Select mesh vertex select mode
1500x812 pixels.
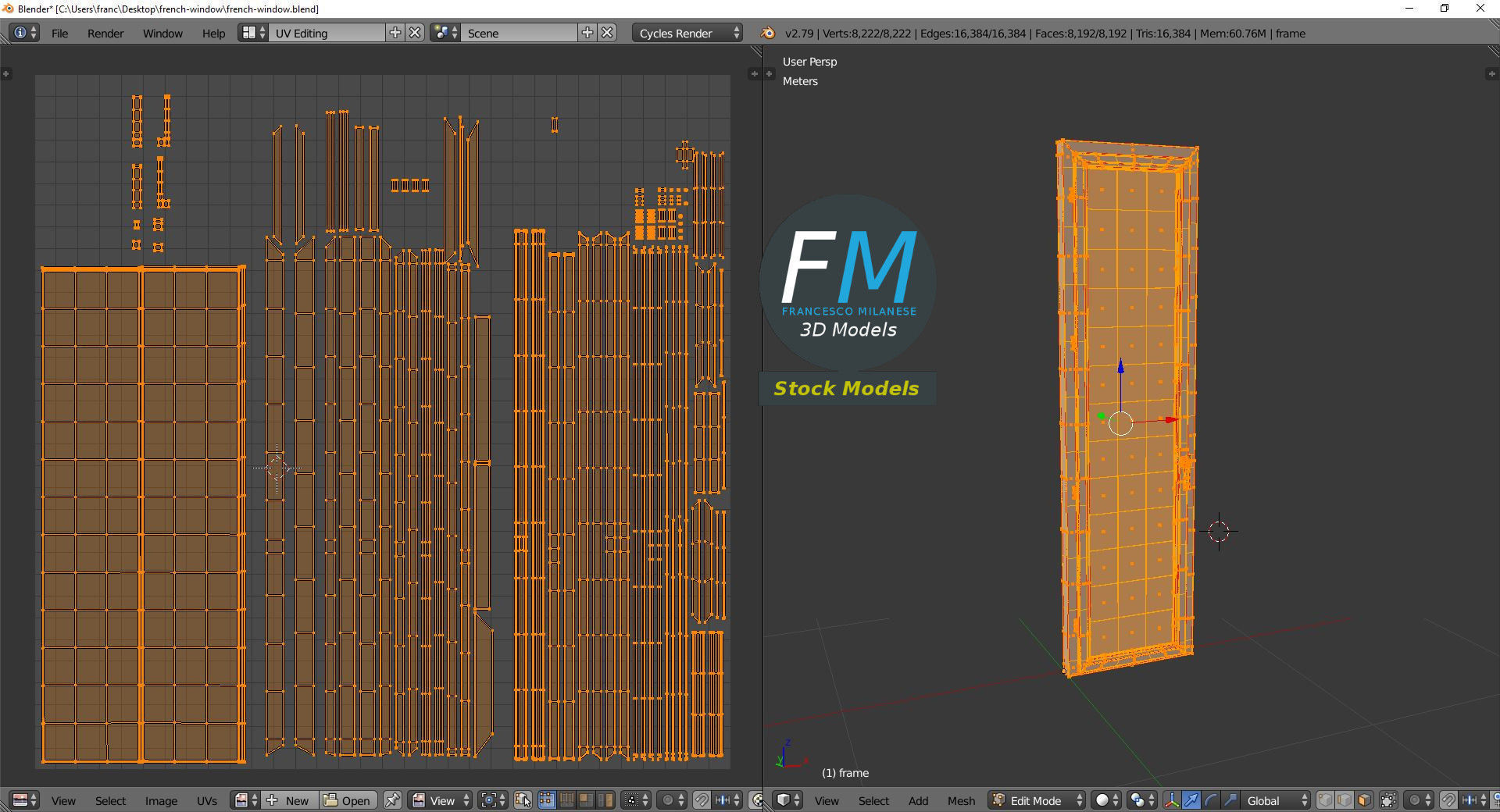[1326, 800]
